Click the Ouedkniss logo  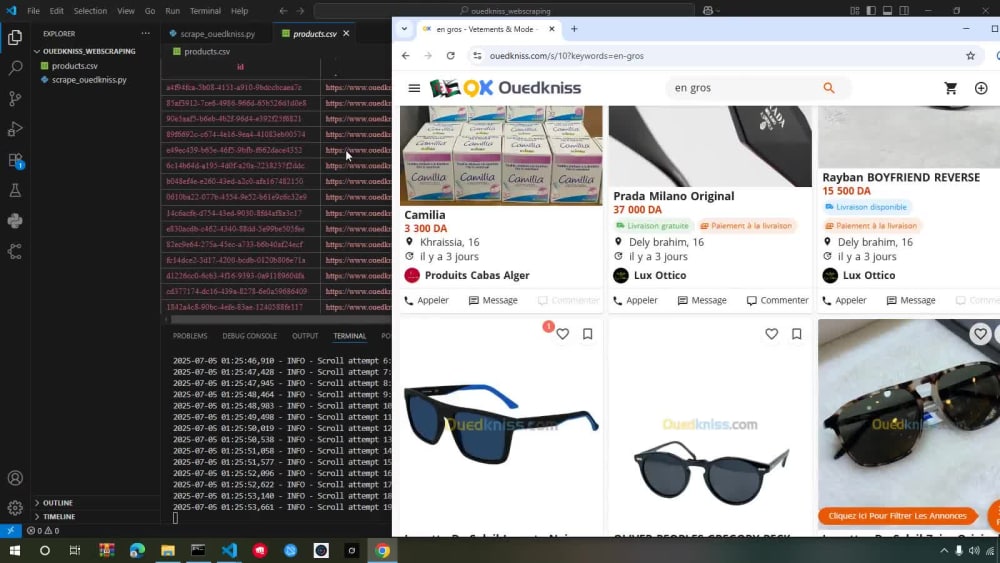[505, 88]
